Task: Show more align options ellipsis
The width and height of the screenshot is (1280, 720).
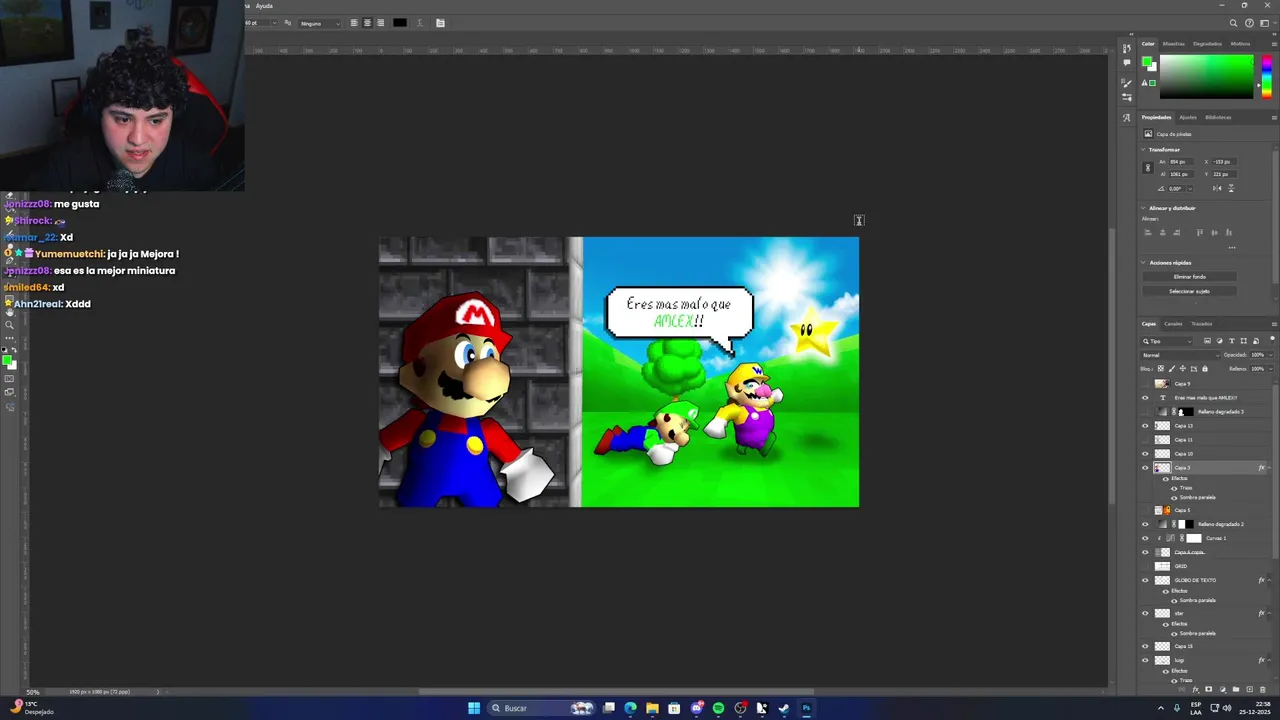Action: pyautogui.click(x=1232, y=248)
